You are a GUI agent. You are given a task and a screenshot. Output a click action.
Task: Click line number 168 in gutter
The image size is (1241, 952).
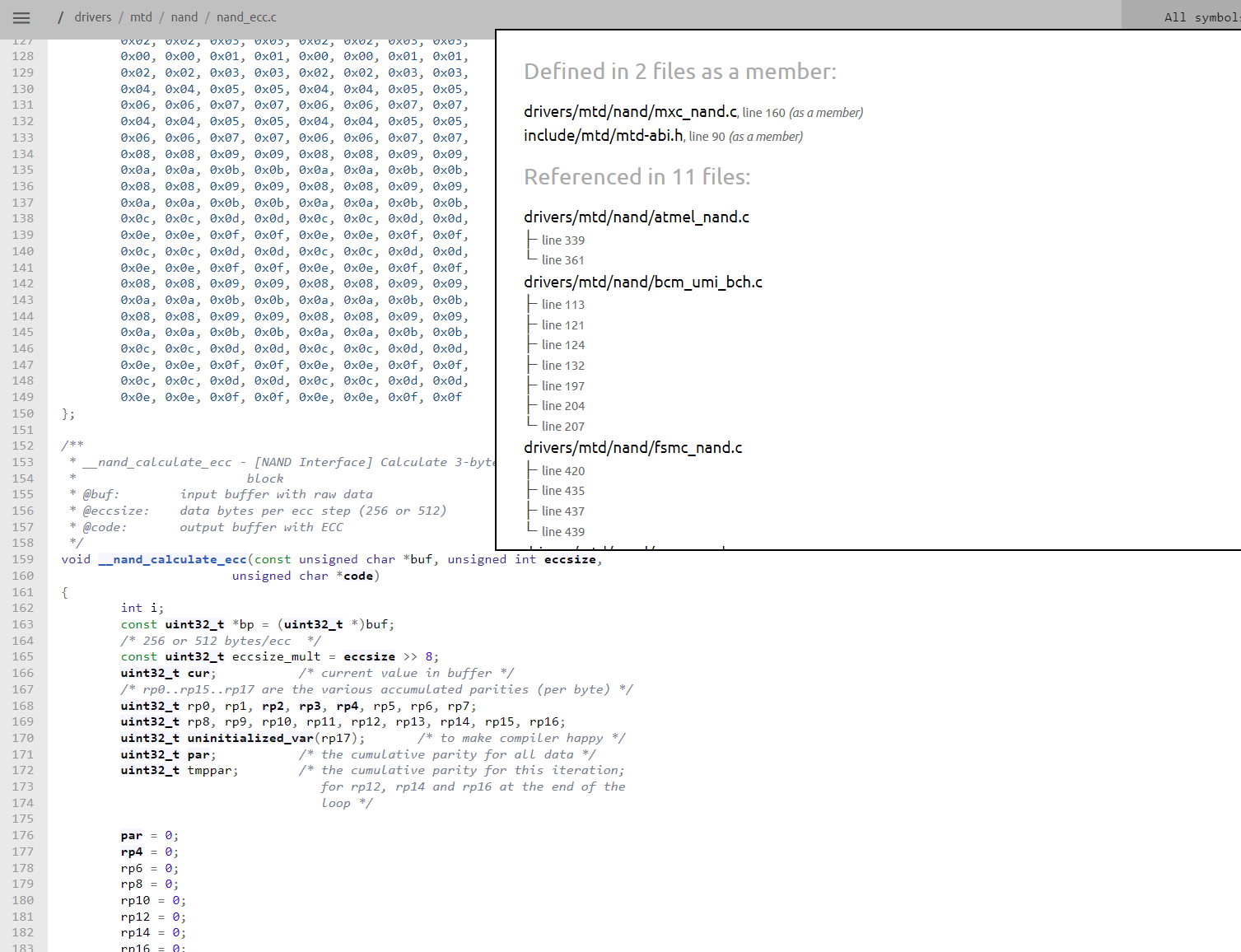coord(23,706)
